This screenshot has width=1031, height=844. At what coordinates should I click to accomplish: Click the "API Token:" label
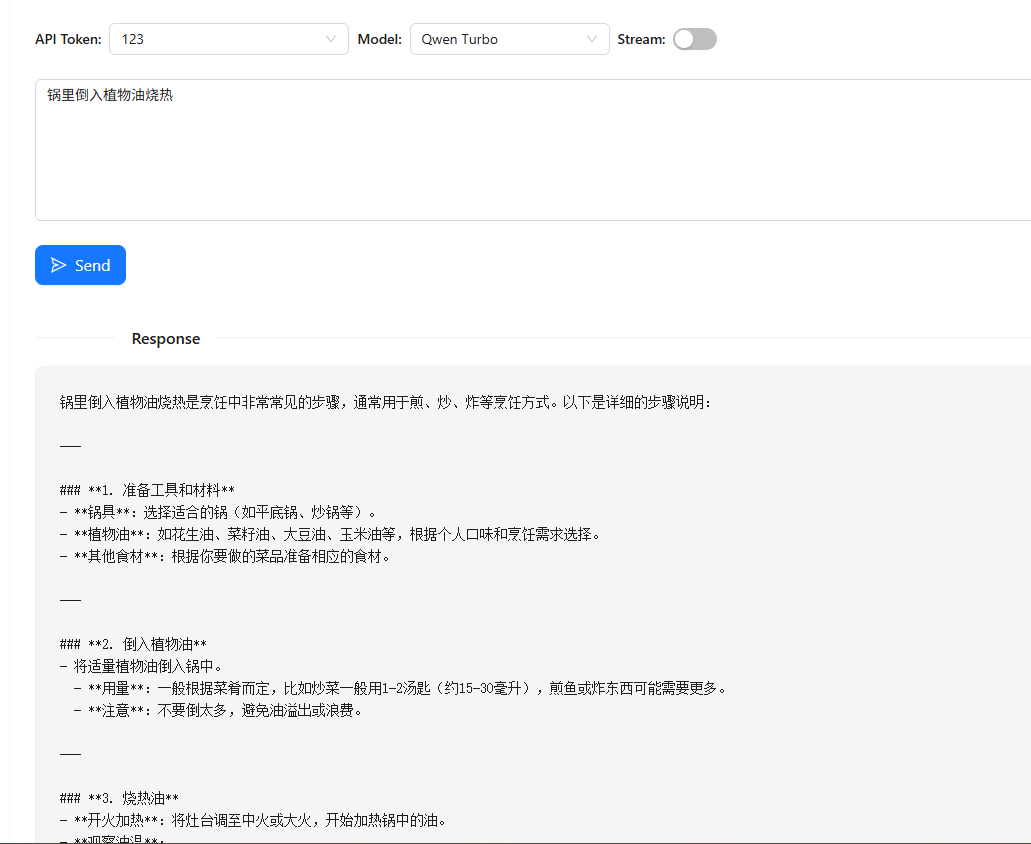pyautogui.click(x=68, y=39)
